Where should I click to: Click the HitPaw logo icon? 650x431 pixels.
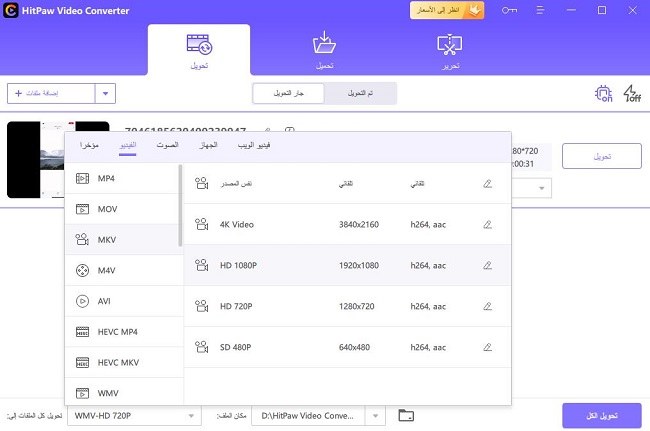click(11, 10)
